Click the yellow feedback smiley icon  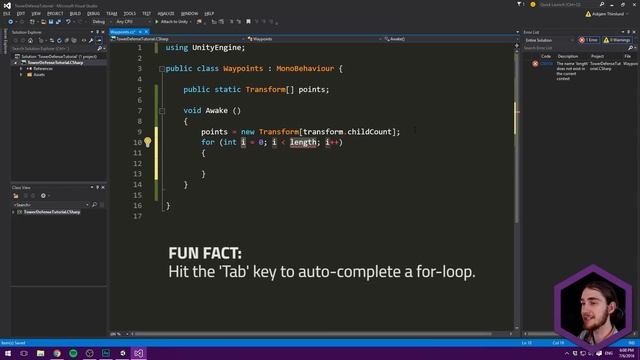point(533,4)
